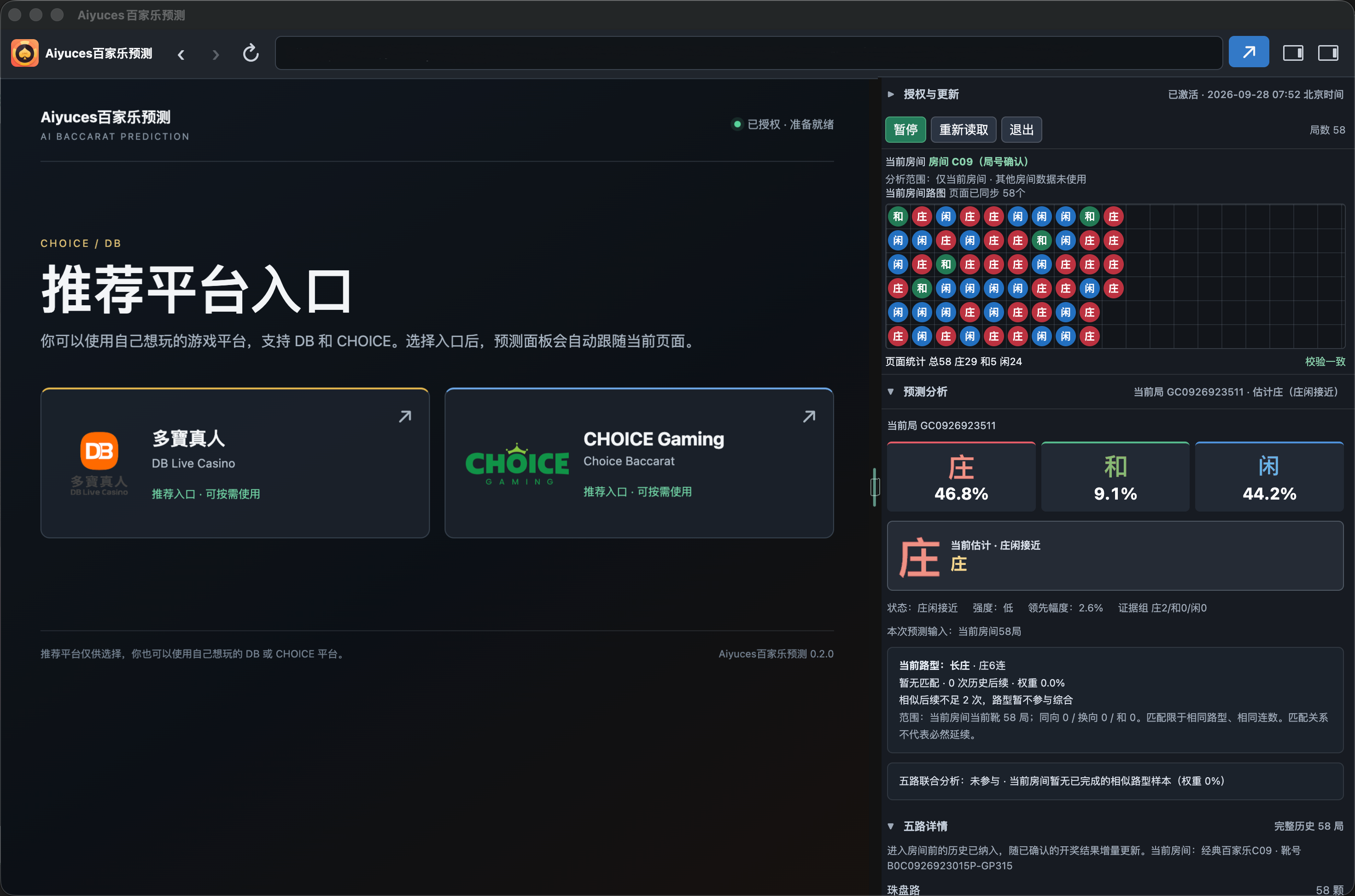Click the 当前路型：长庄 · 庄6连 line

(952, 666)
